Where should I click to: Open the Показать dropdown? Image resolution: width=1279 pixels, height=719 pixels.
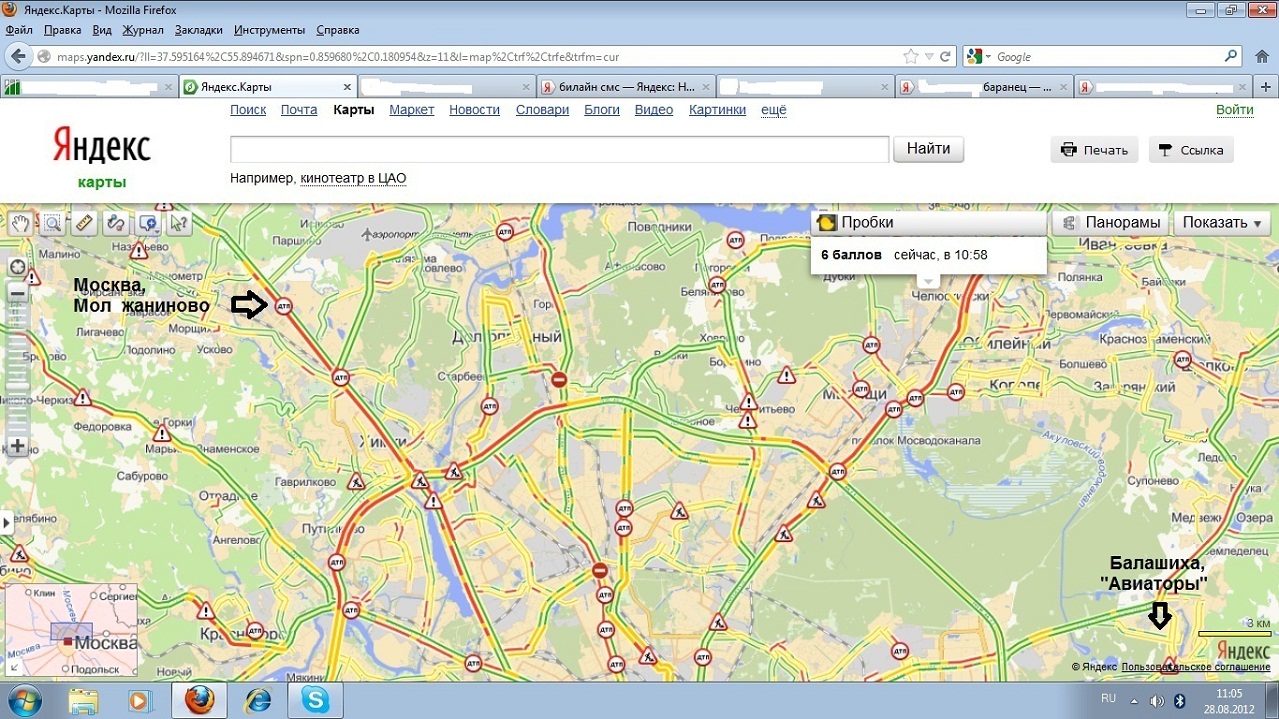(1222, 223)
